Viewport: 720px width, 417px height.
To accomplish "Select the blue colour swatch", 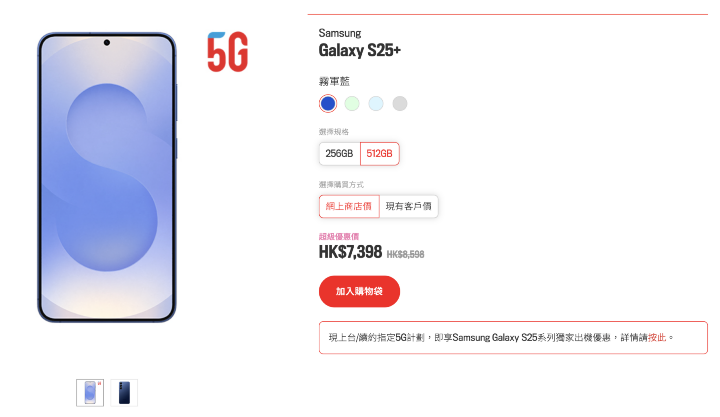I will click(327, 103).
